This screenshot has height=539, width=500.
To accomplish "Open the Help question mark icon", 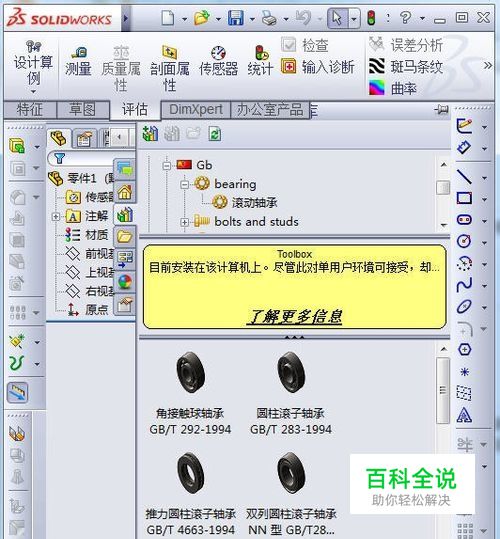I will (405, 17).
